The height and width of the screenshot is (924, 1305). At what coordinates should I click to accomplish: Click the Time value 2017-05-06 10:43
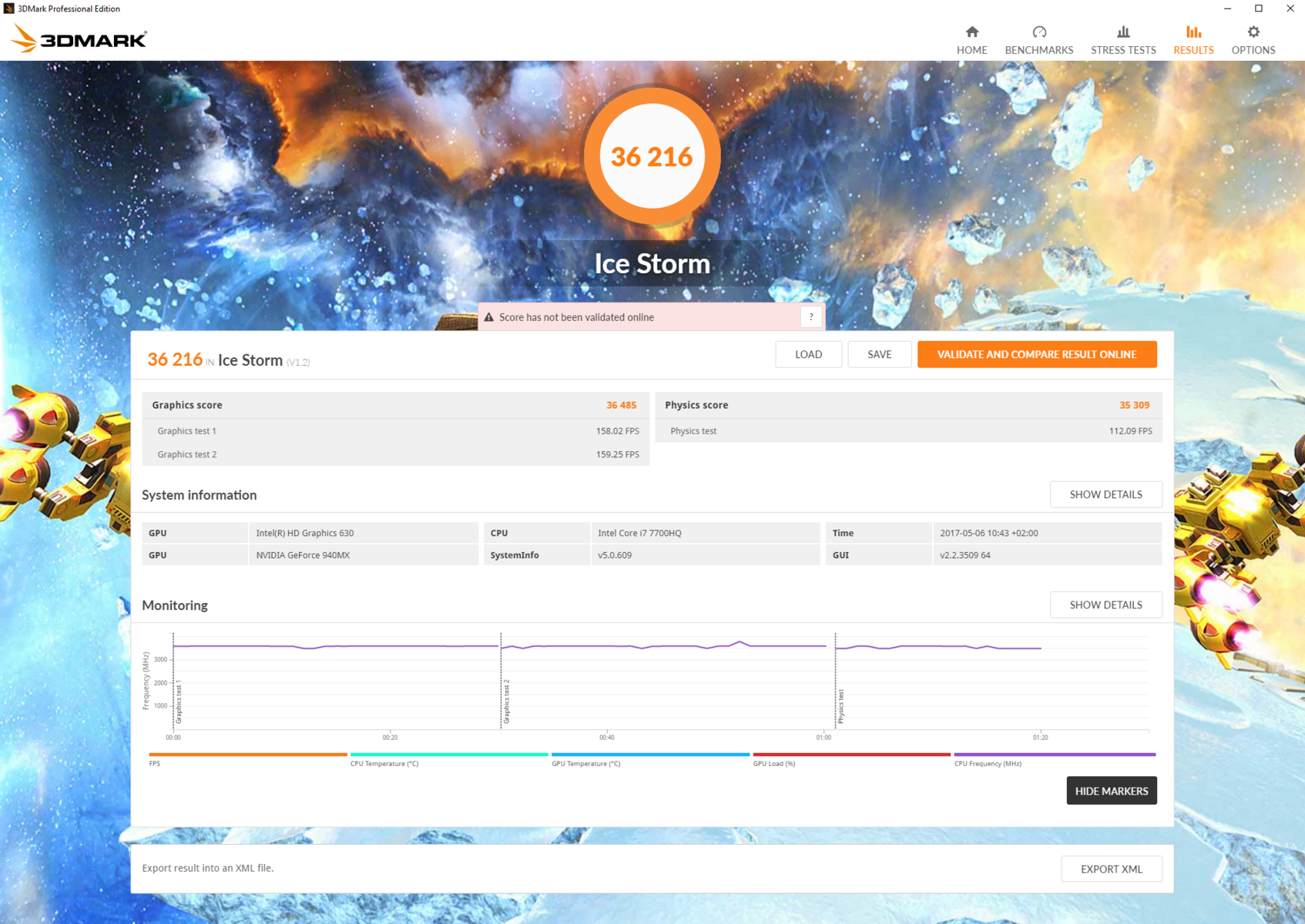click(1048, 533)
